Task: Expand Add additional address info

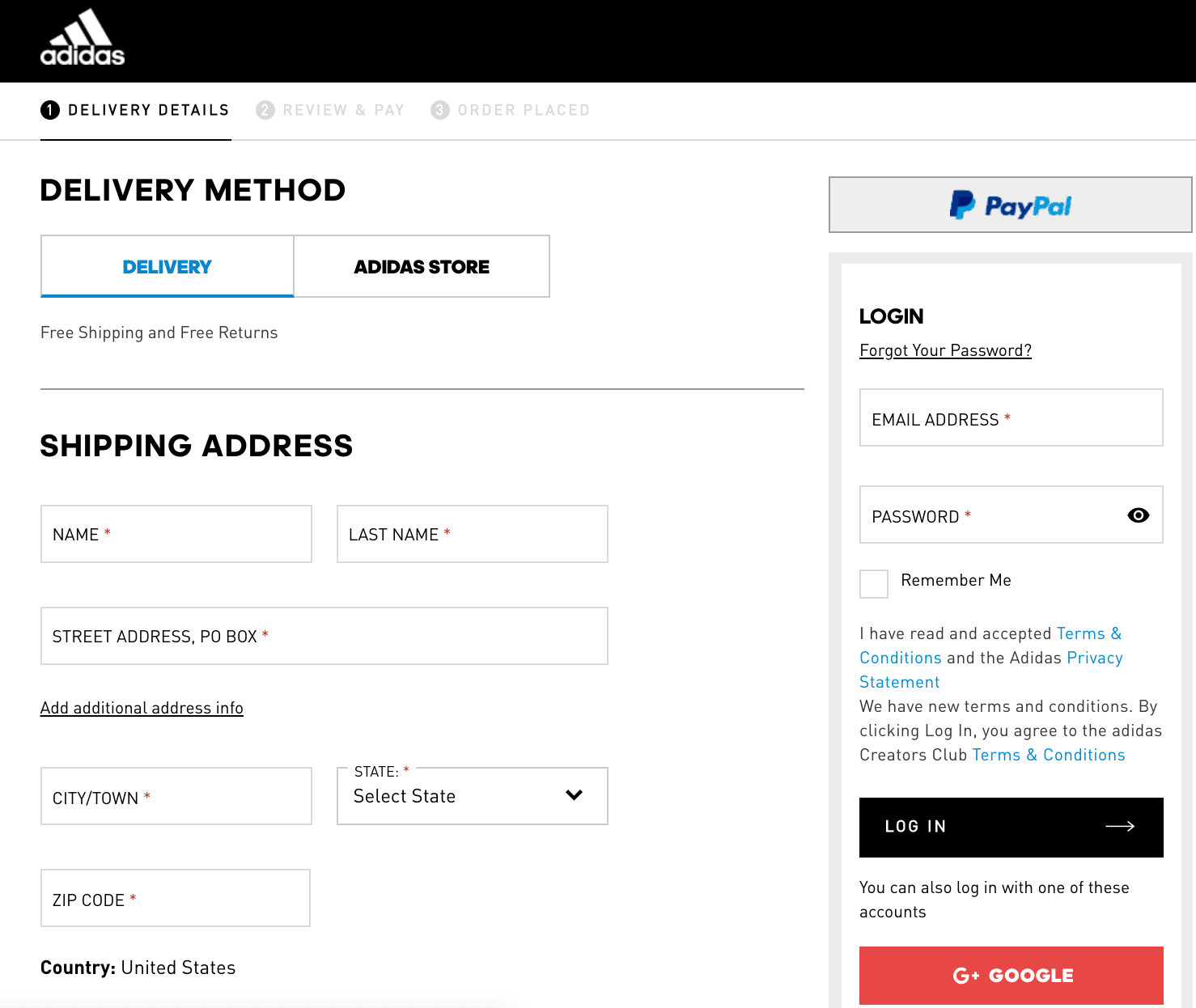Action: coord(142,708)
